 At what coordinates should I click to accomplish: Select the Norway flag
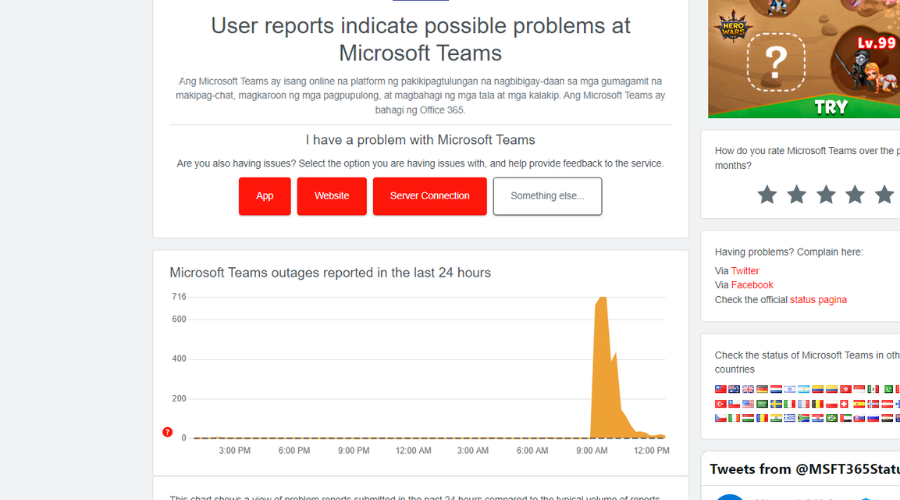click(873, 404)
